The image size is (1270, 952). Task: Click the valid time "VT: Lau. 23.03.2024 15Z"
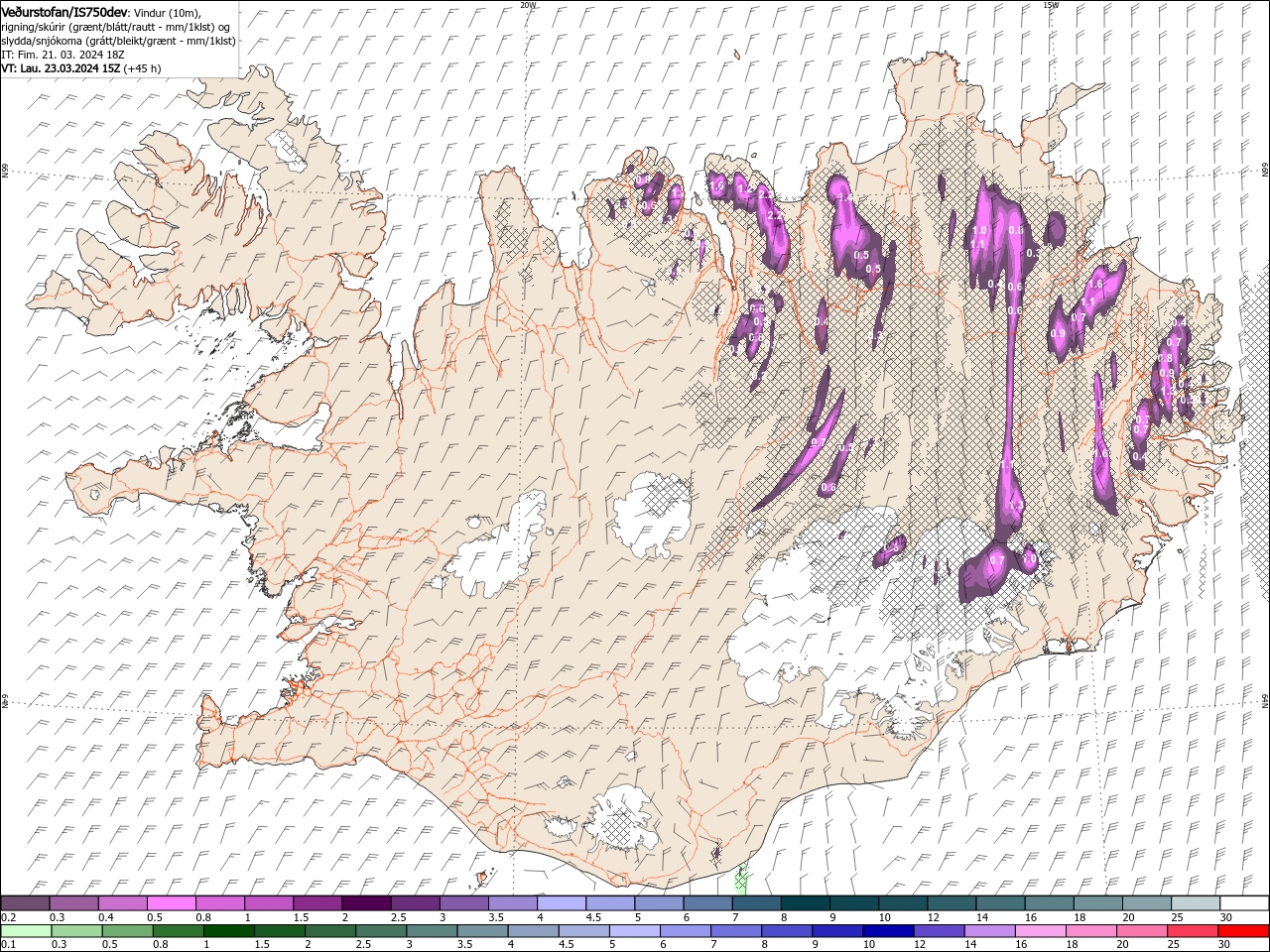click(x=61, y=68)
